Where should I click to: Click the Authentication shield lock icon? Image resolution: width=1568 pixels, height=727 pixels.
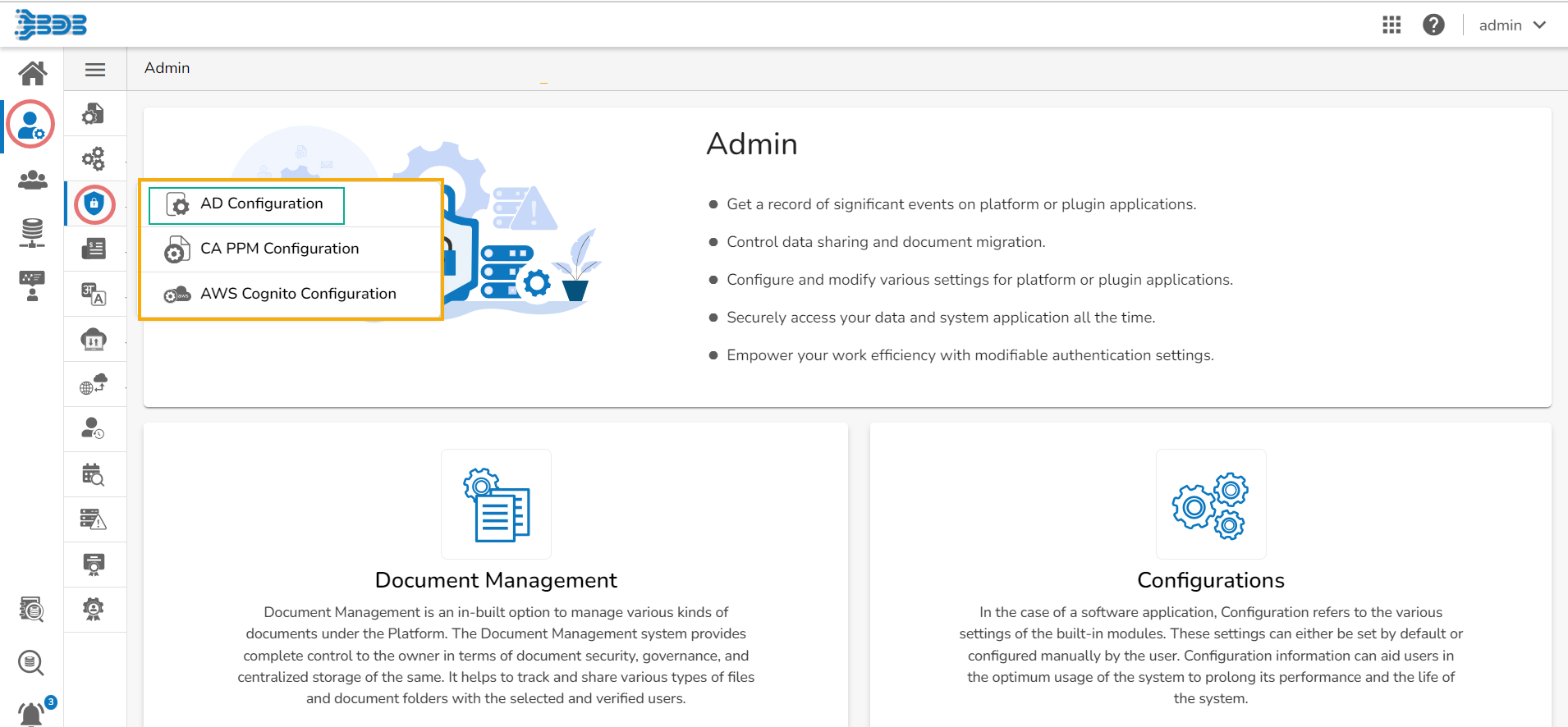tap(94, 203)
